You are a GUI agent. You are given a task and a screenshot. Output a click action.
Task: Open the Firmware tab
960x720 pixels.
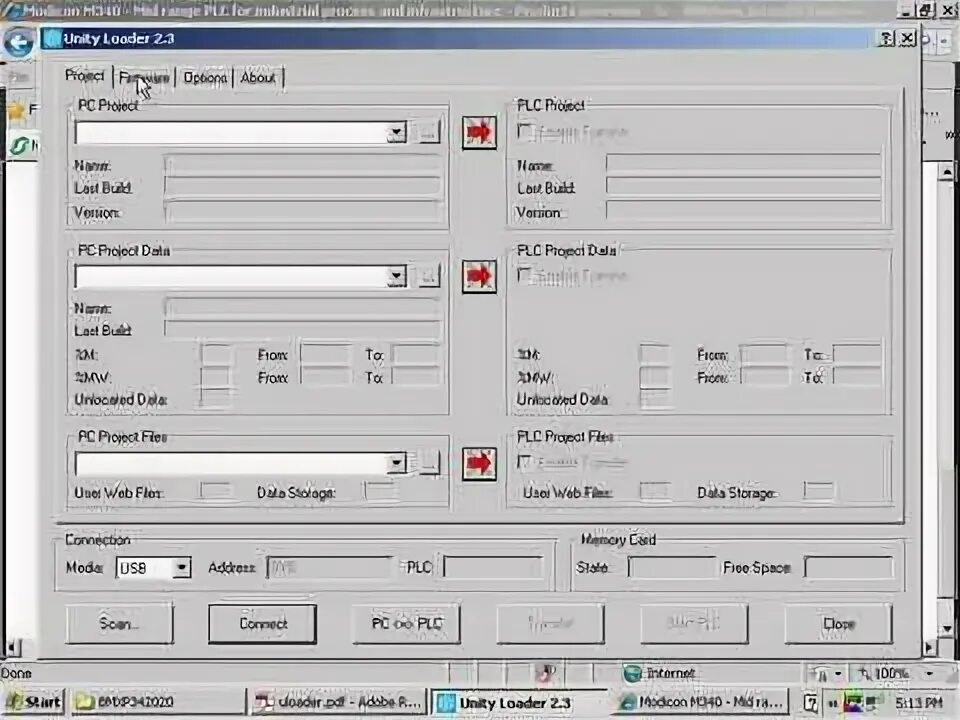tap(144, 78)
